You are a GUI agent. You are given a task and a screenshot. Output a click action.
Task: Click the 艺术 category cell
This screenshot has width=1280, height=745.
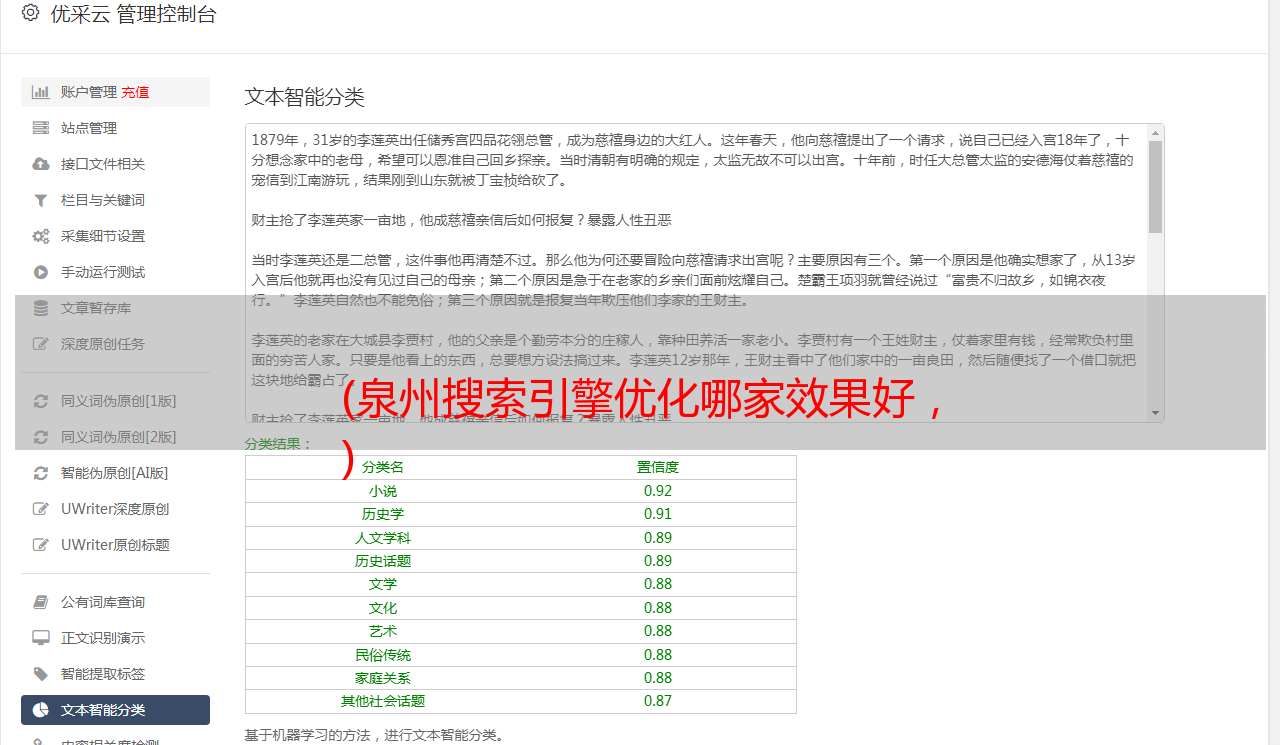click(x=383, y=631)
